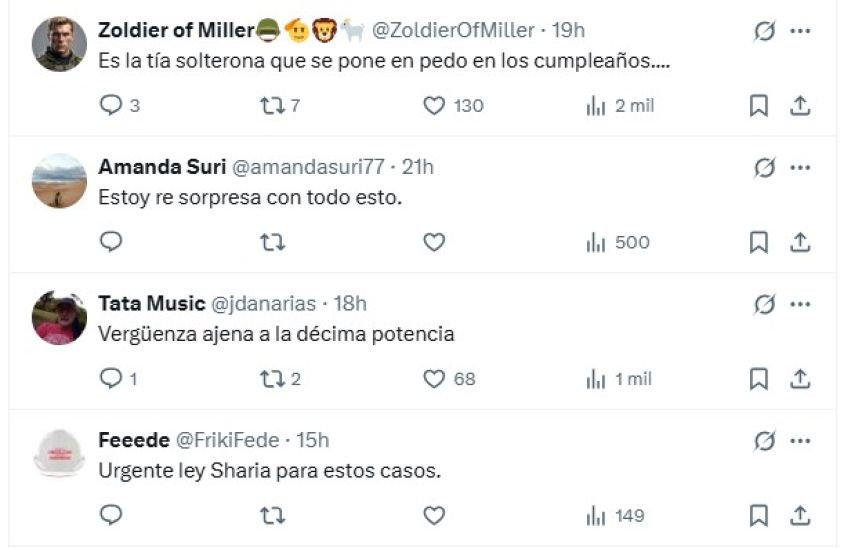Open more options on Zoldier of Miller's tweet
Viewport: 862px width, 548px height.
pyautogui.click(x=800, y=31)
